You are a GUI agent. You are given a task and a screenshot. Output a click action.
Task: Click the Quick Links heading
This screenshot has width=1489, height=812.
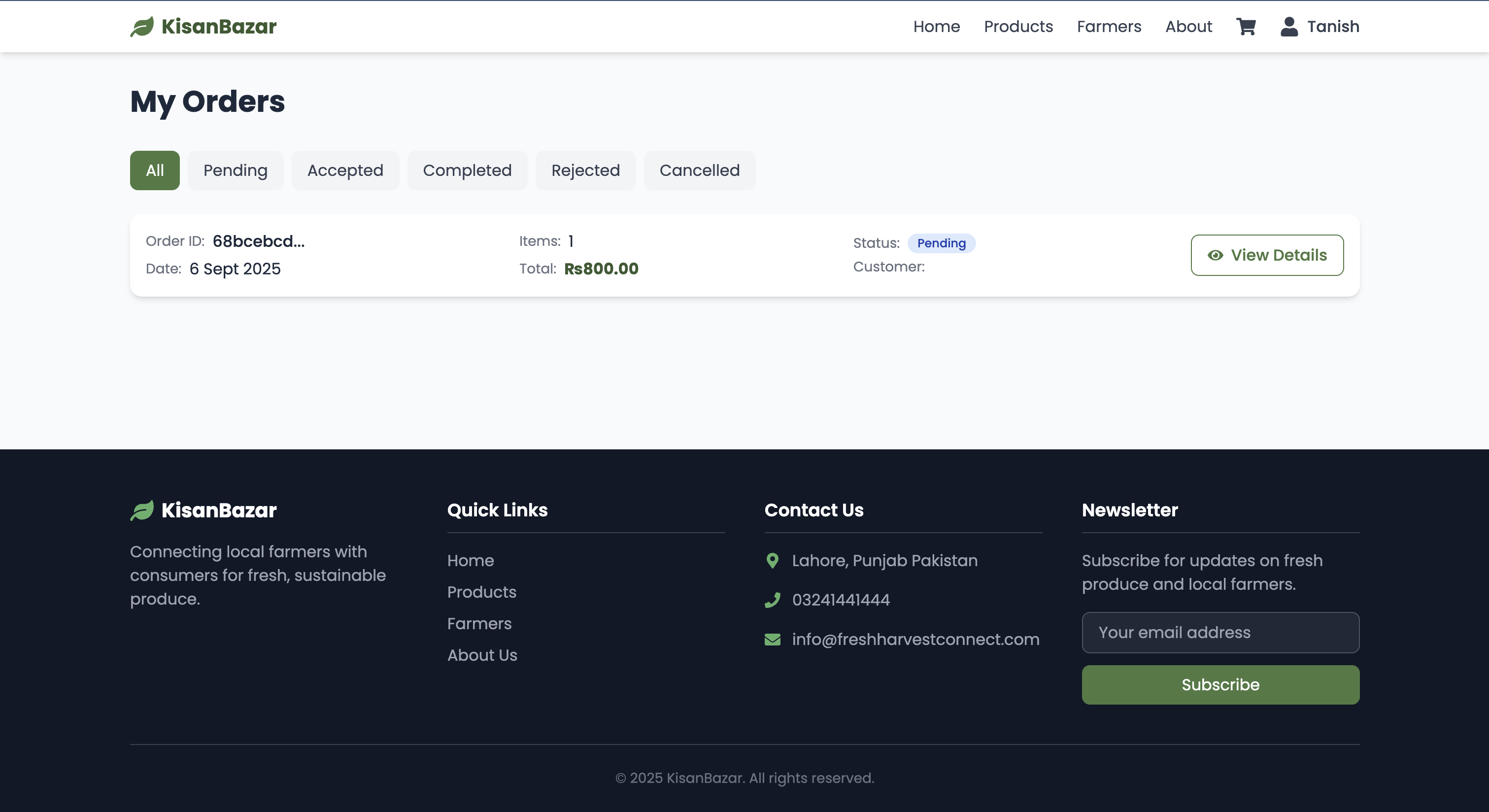coord(497,510)
